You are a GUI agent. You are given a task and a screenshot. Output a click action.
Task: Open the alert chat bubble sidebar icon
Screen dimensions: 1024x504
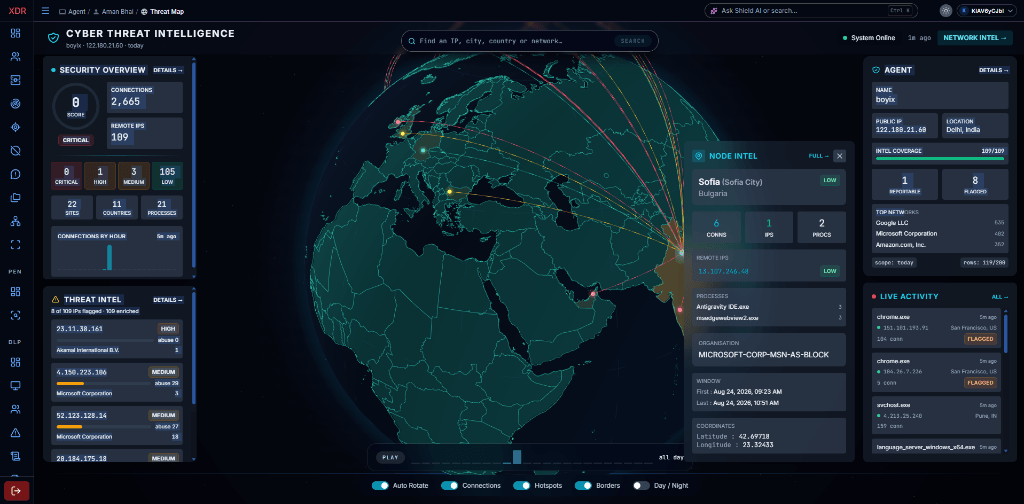pyautogui.click(x=16, y=174)
